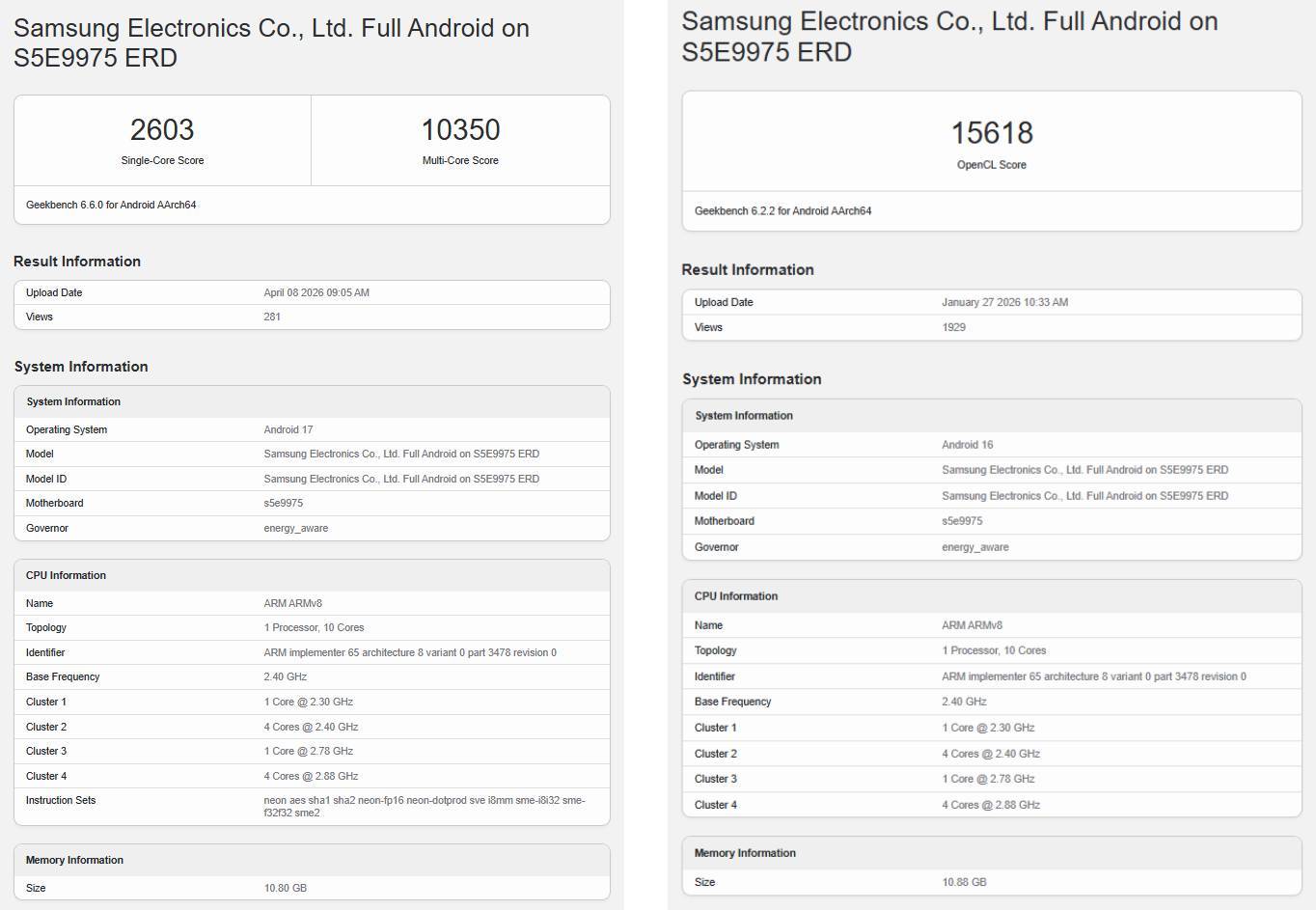The height and width of the screenshot is (910, 1316).
Task: Click '1 Processor, 10 Cores' topology in left panel
Action: point(314,627)
